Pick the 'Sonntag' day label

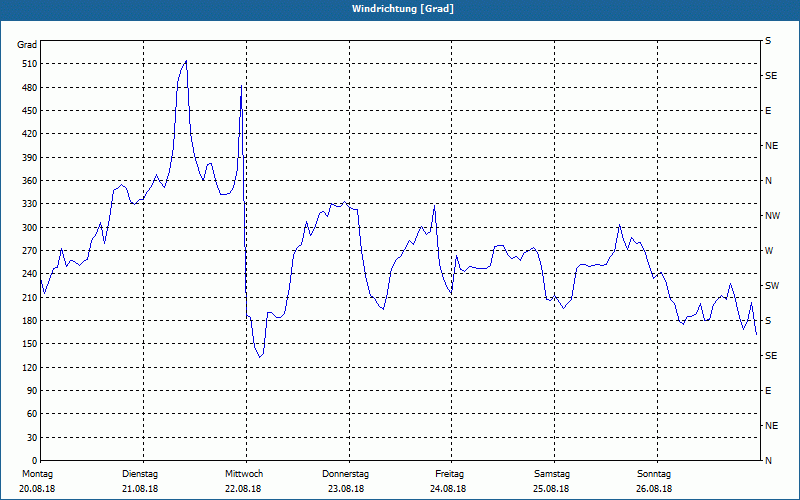click(x=654, y=474)
